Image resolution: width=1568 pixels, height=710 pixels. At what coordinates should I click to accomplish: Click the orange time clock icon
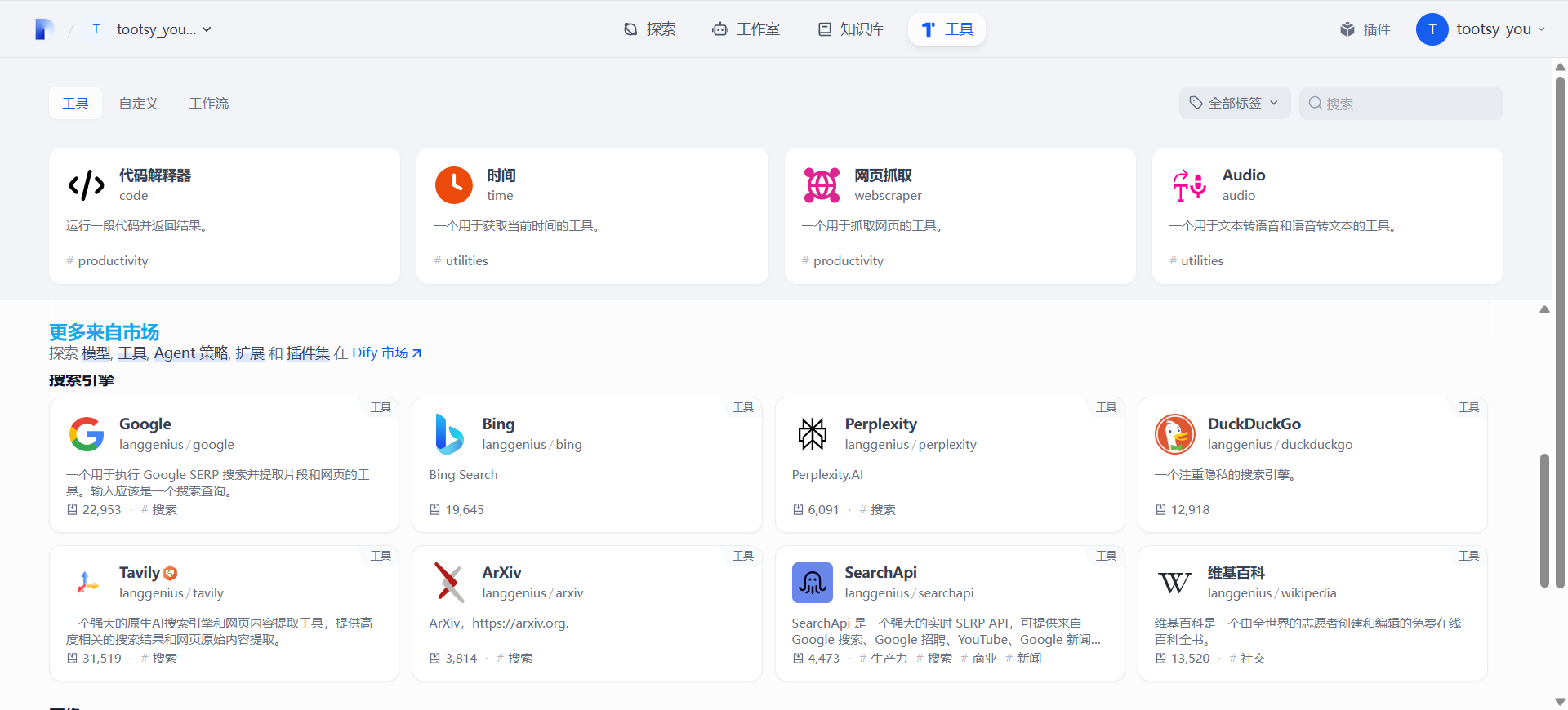point(454,185)
